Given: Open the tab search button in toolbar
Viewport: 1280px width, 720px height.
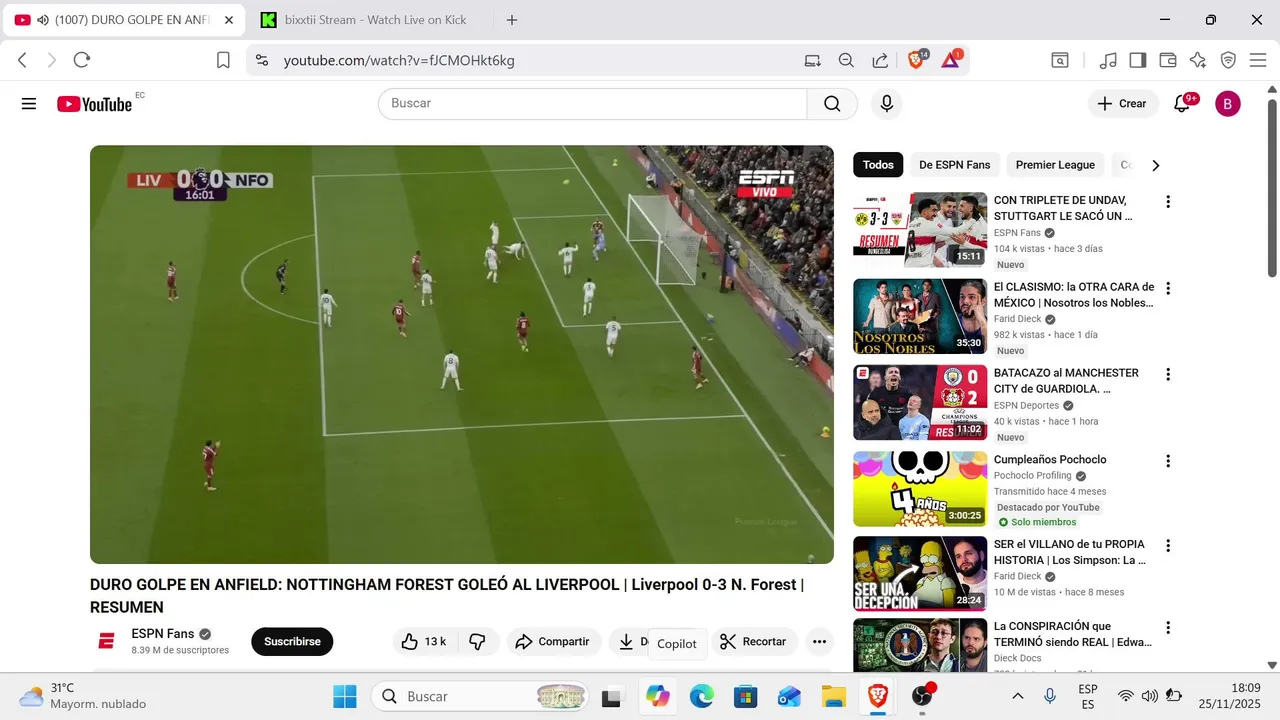Looking at the screenshot, I should point(1060,60).
